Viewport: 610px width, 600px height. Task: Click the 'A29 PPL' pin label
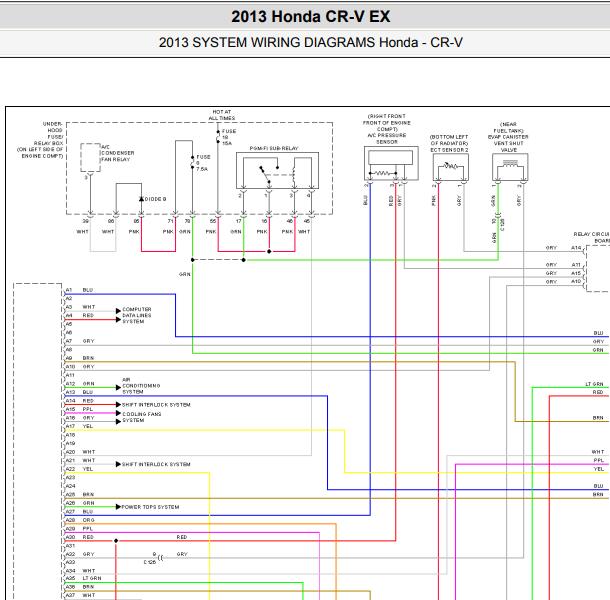(79, 528)
